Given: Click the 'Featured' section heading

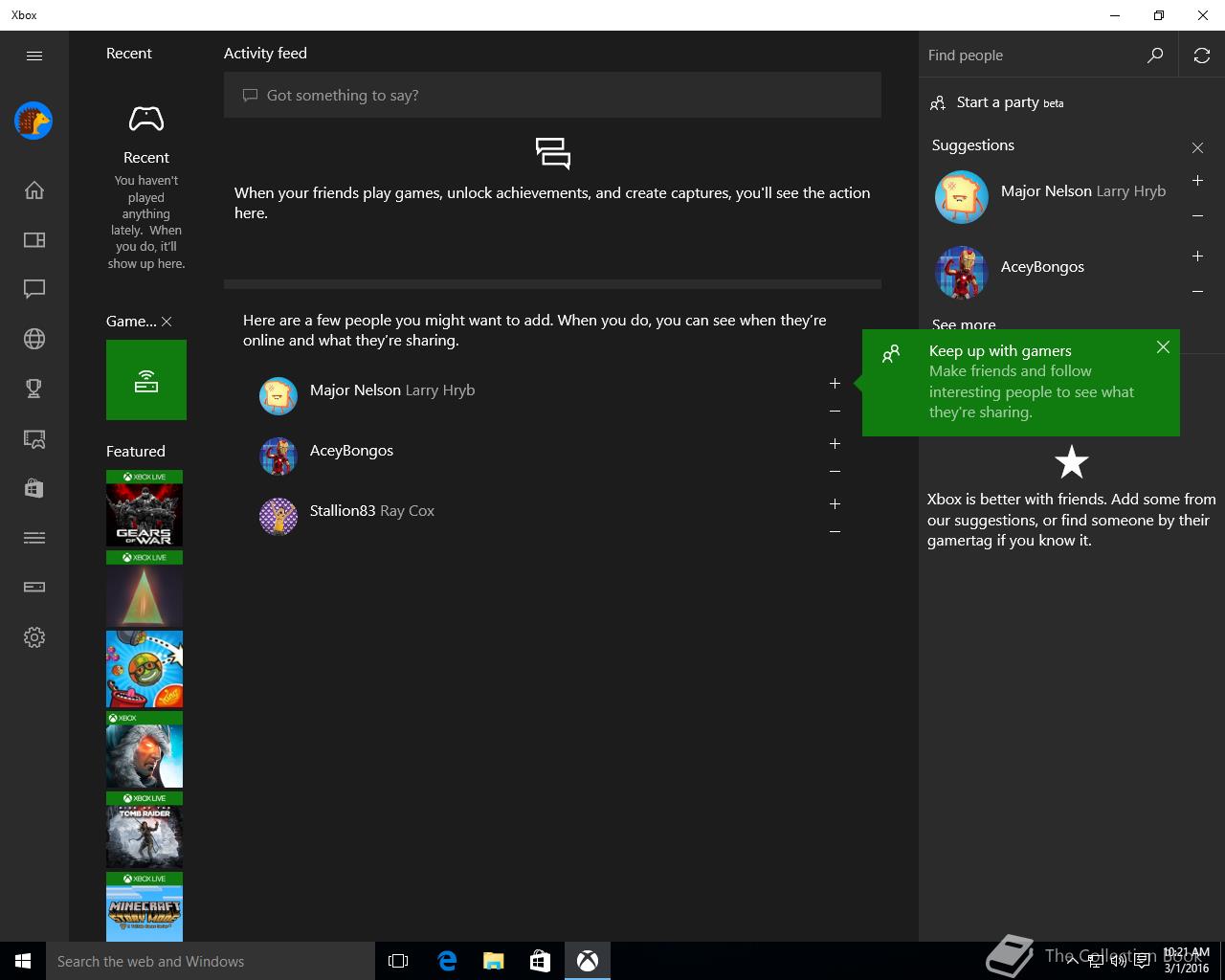Looking at the screenshot, I should pyautogui.click(x=136, y=452).
